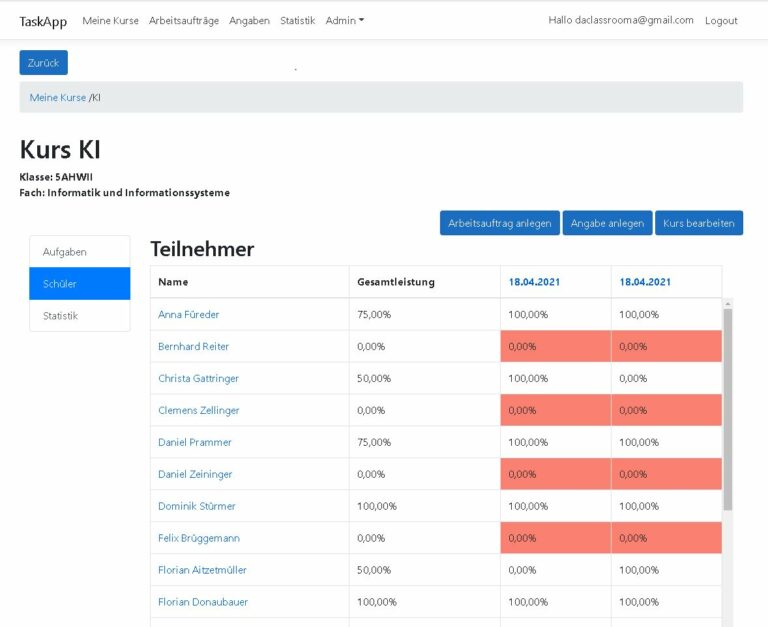Click the table's vertical scrollbar thumb
Image resolution: width=768 pixels, height=627 pixels.
click(728, 409)
